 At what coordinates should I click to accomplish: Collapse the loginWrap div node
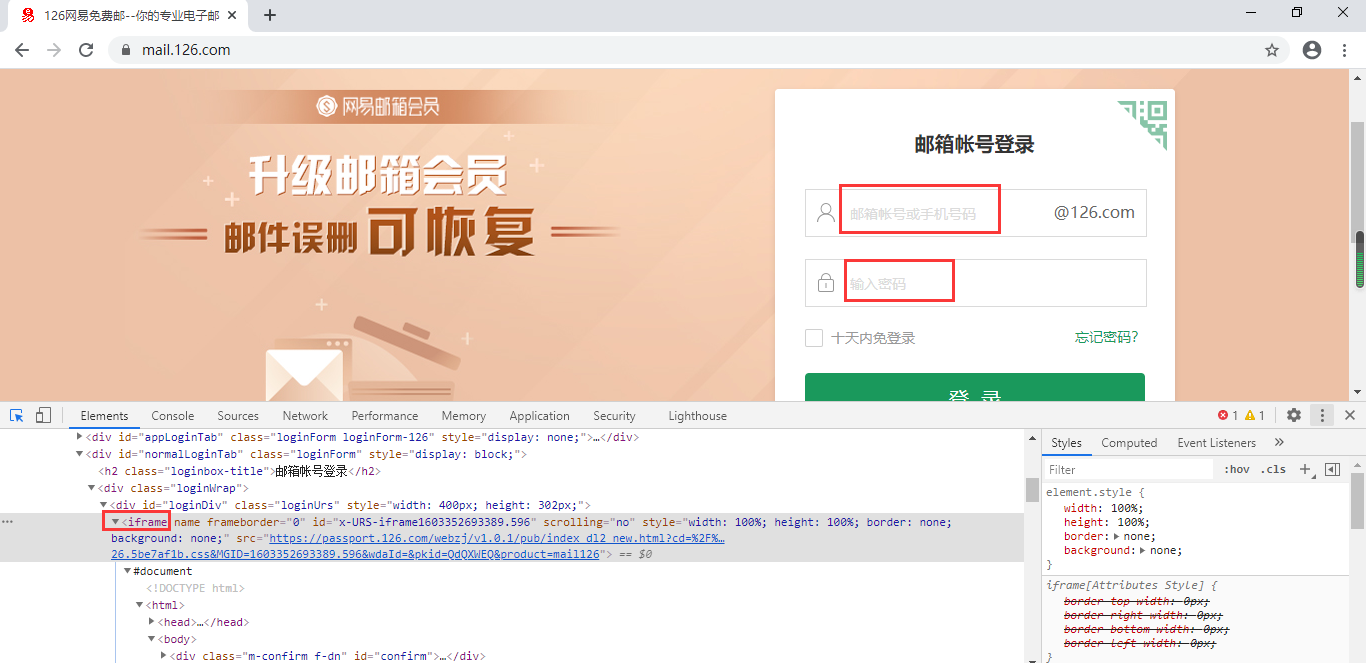click(x=92, y=488)
